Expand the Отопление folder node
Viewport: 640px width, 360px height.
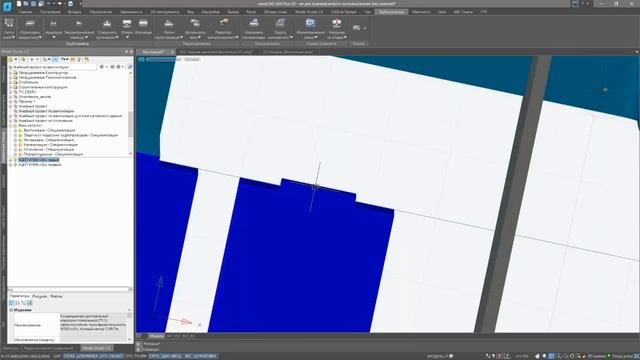(11, 82)
